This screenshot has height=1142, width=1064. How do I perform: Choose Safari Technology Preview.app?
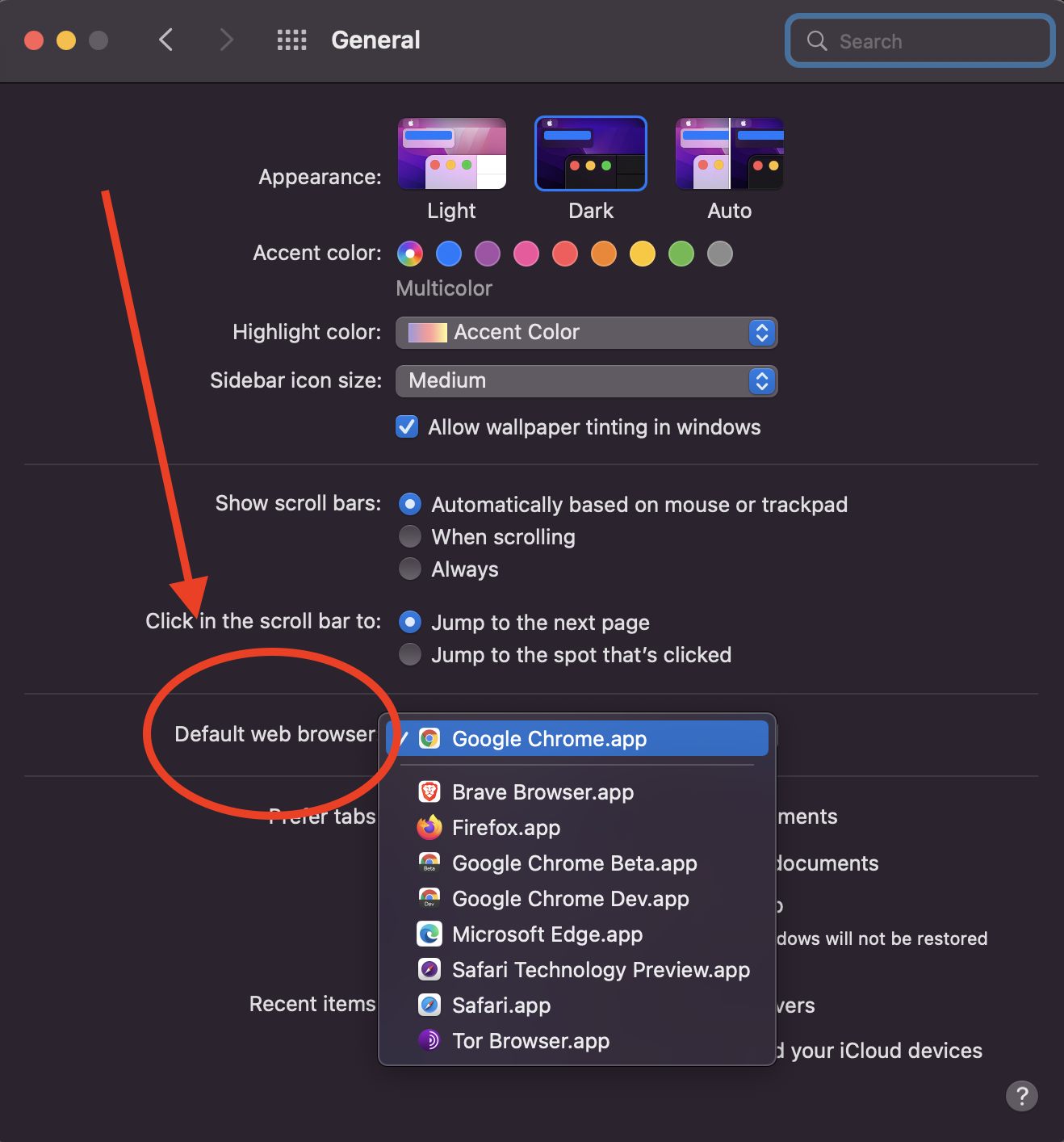pos(577,969)
